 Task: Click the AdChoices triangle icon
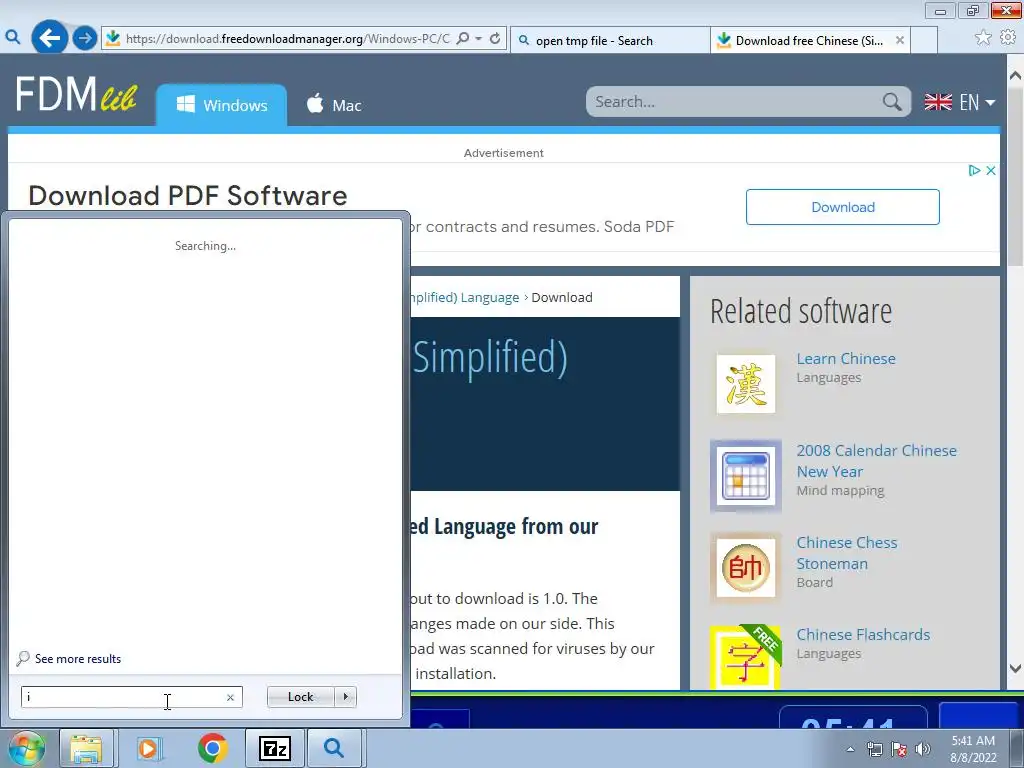tap(974, 170)
